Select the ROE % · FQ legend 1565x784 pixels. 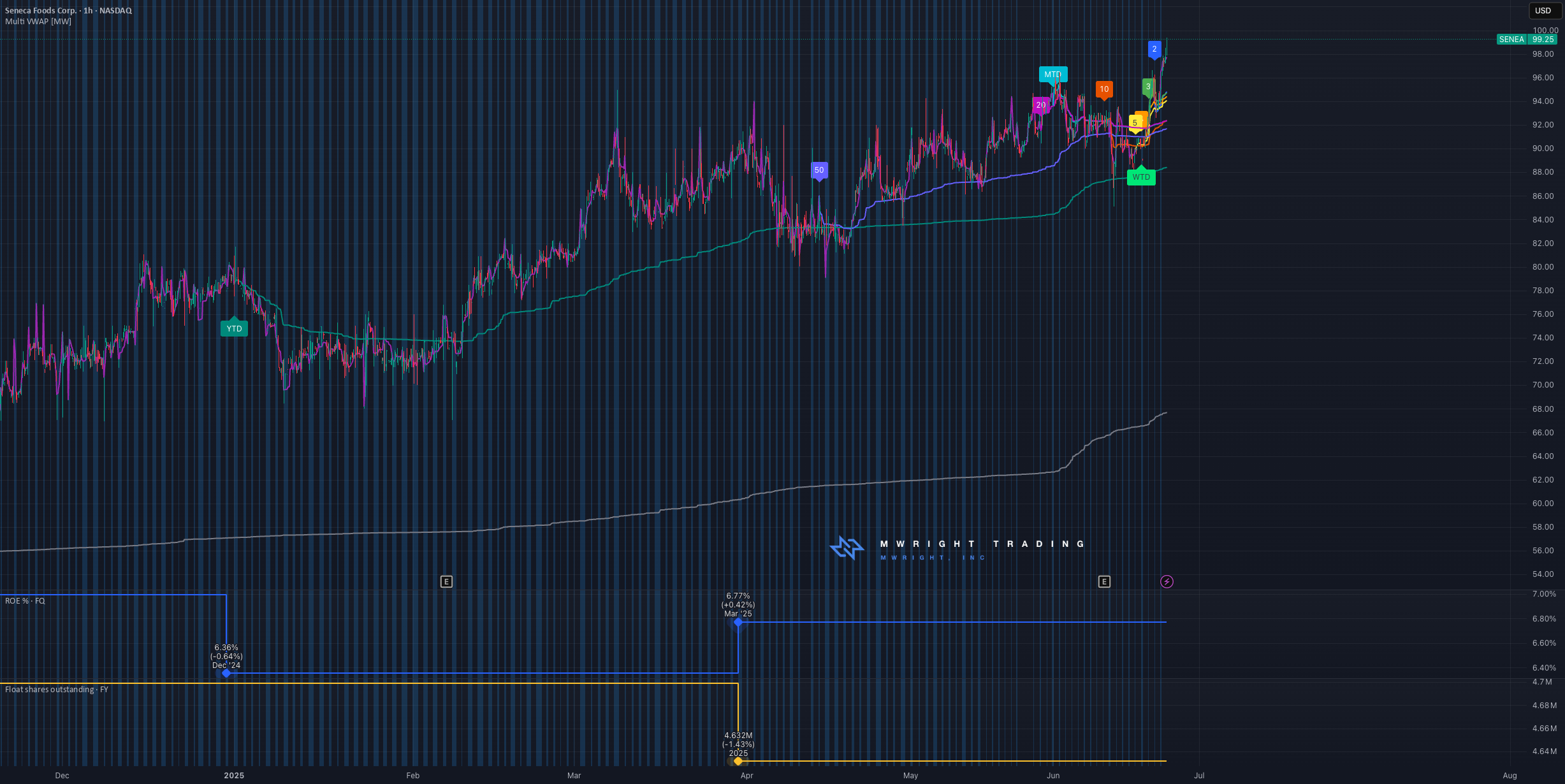point(25,601)
